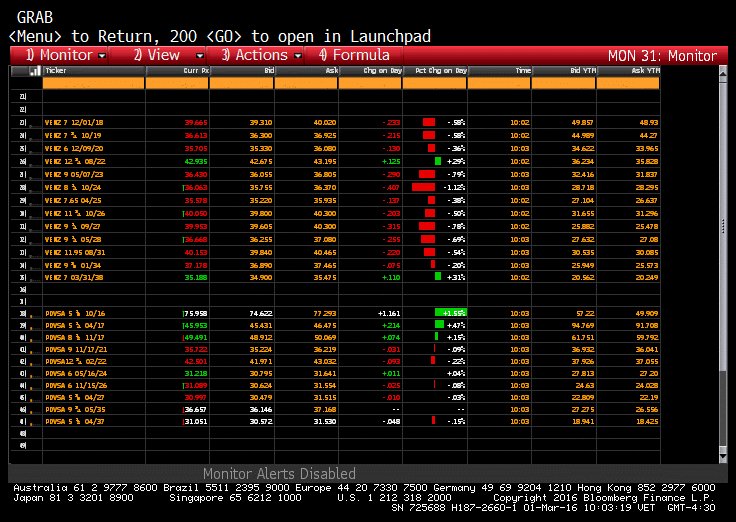The width and height of the screenshot is (736, 522).
Task: Click the red -1.12% percent change bar
Action: coord(423,187)
